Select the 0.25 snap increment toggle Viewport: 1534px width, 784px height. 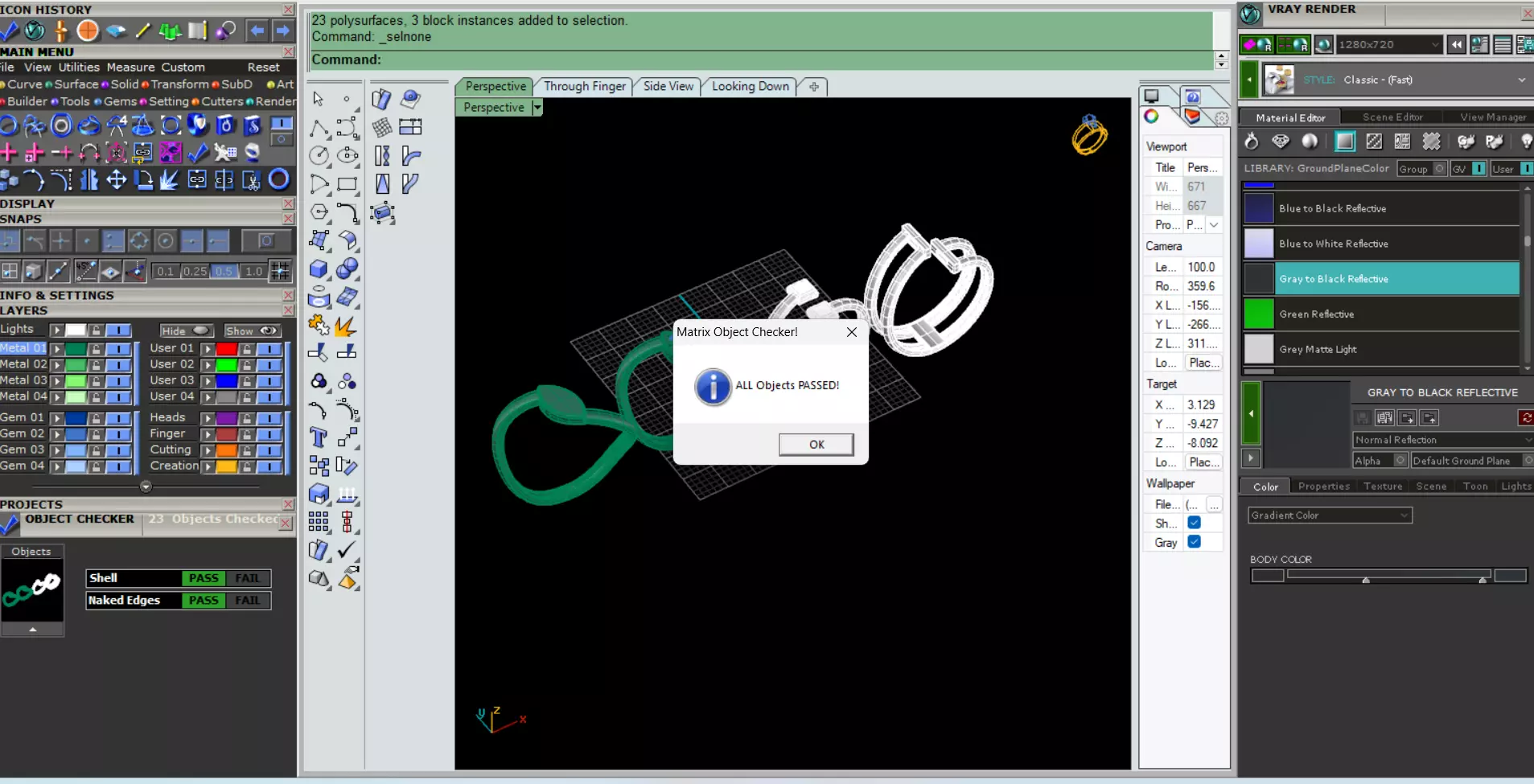click(x=195, y=271)
